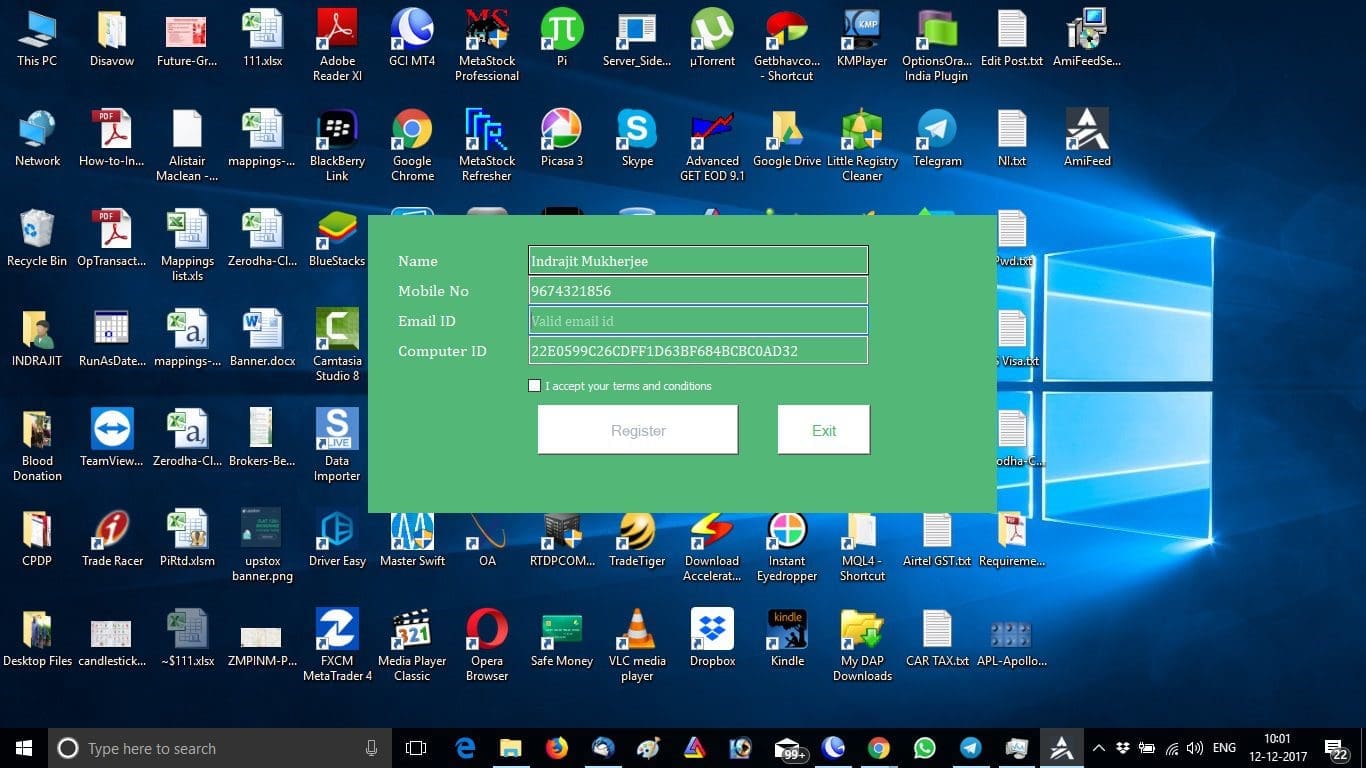Select the Network desktop icon
Image resolution: width=1366 pixels, height=768 pixels.
(37, 138)
